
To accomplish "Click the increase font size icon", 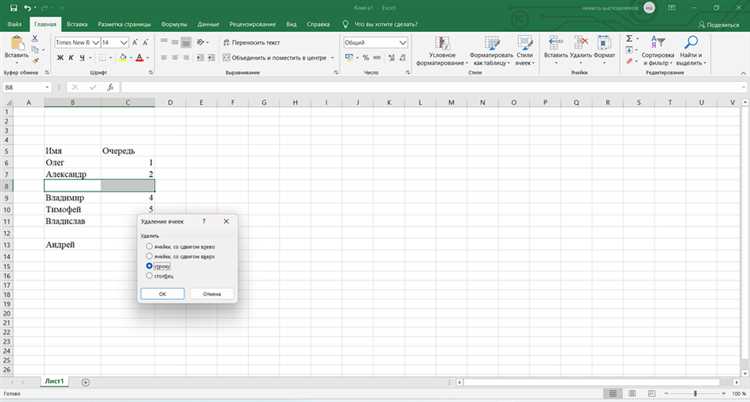I will (x=135, y=43).
